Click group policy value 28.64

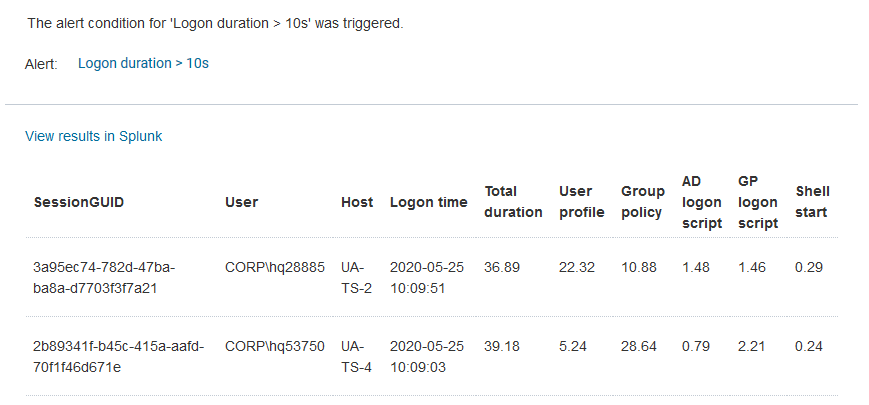coord(638,347)
